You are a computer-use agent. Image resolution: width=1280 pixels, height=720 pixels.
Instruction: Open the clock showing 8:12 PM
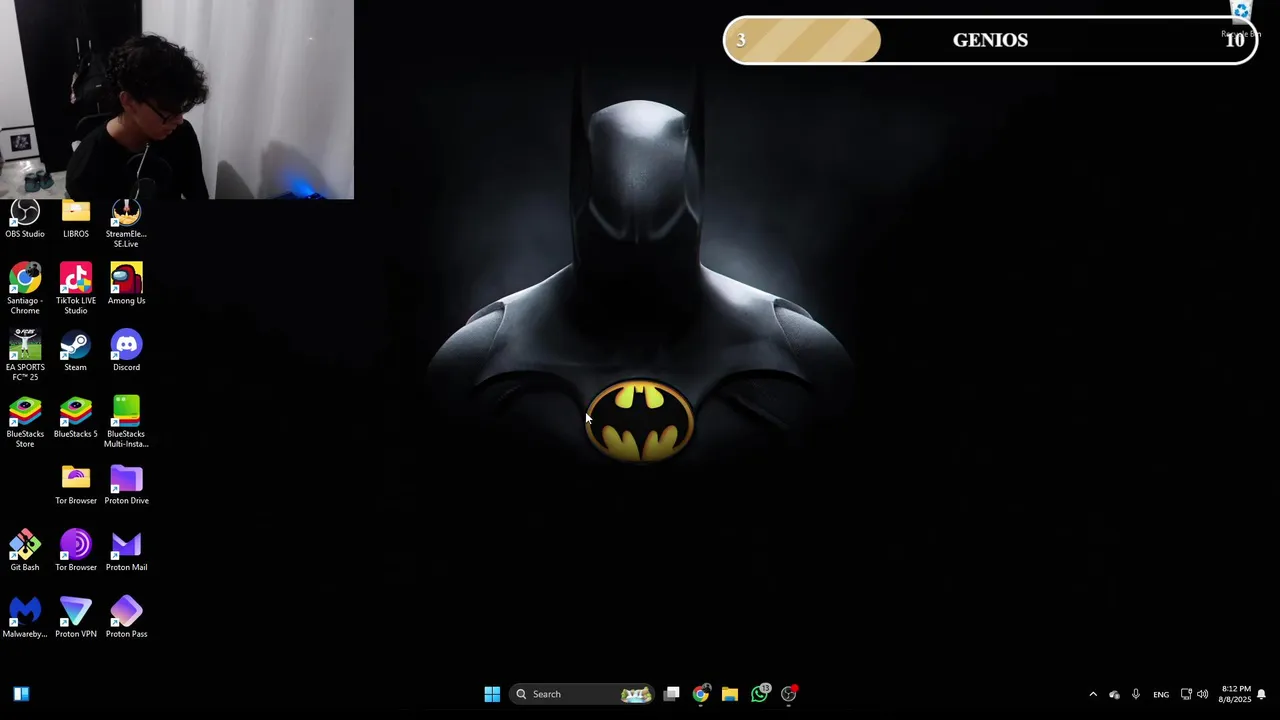[1236, 694]
